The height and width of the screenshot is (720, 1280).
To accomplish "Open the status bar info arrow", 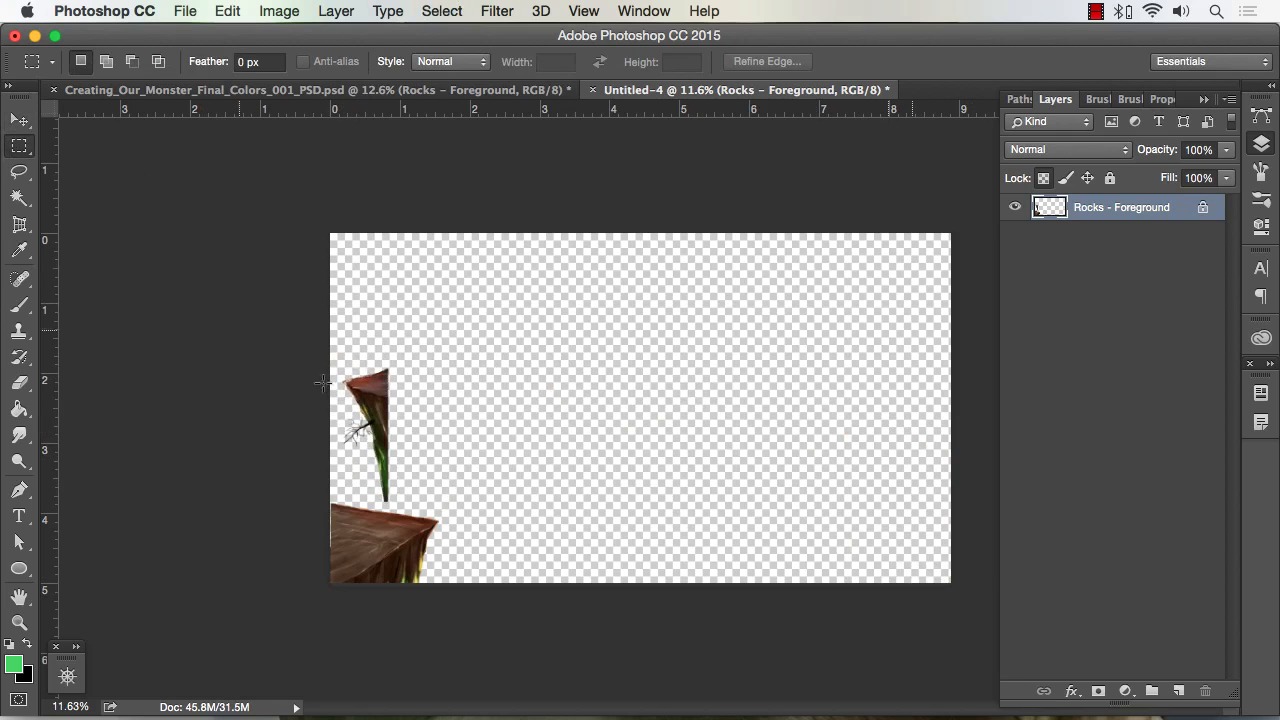I will tap(296, 707).
